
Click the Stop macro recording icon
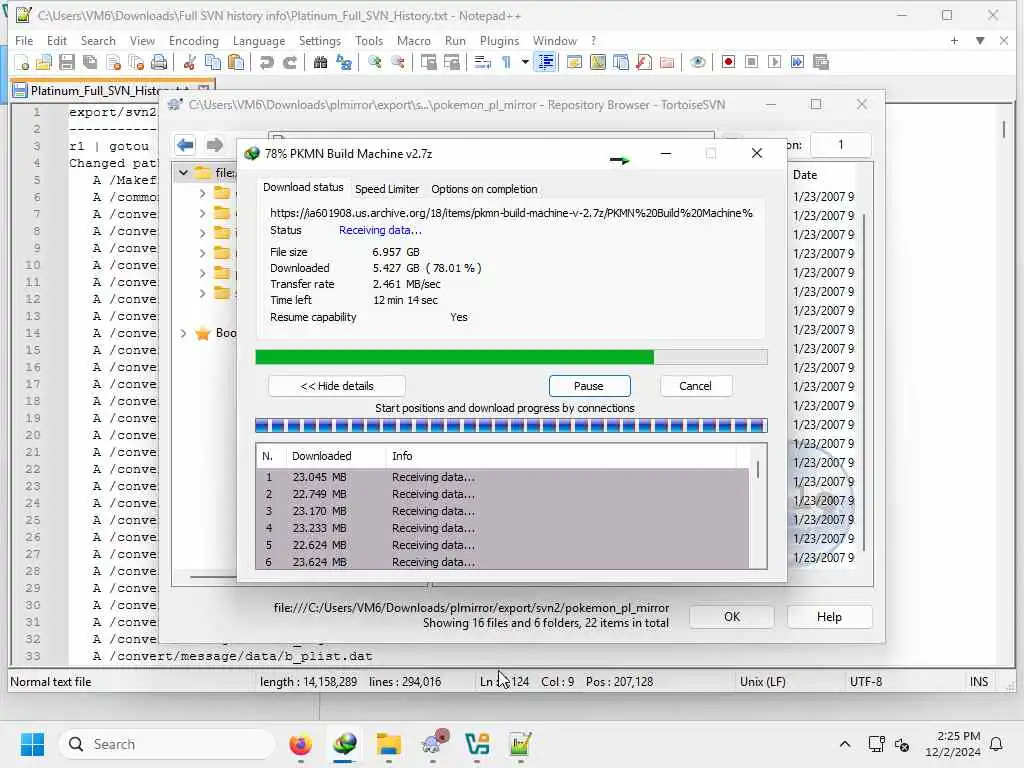click(x=752, y=63)
